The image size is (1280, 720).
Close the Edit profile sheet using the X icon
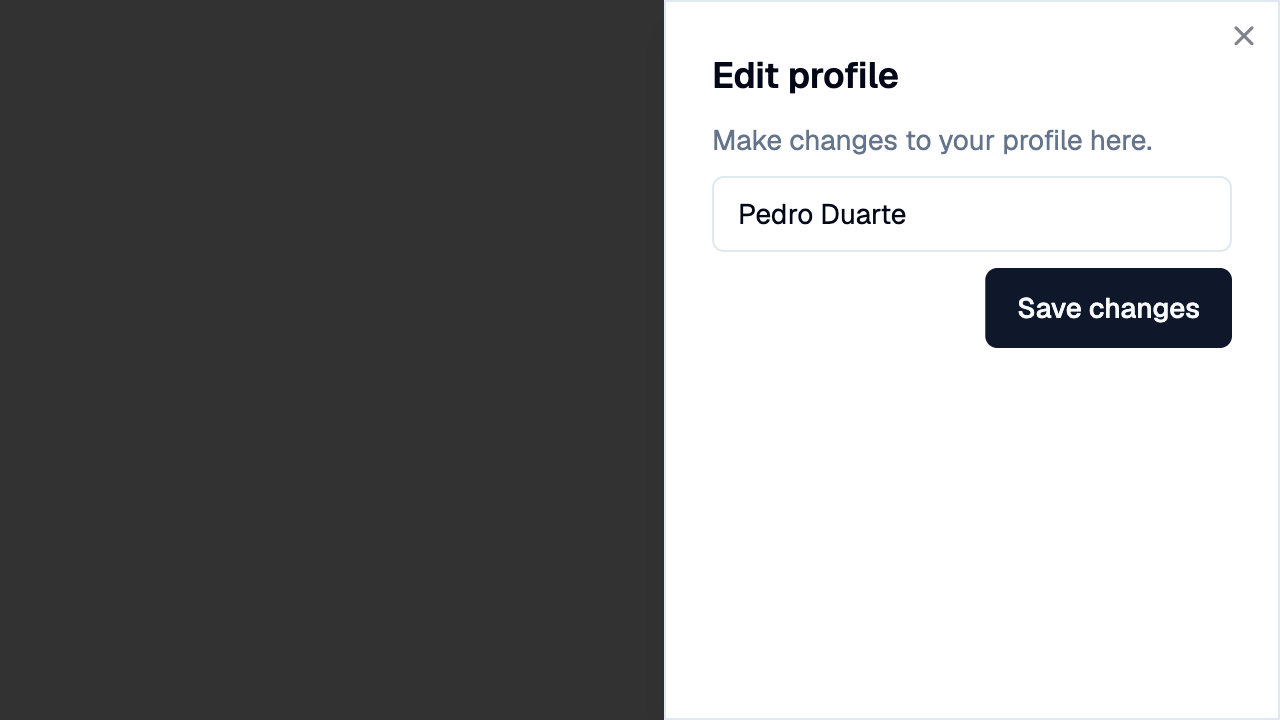[1243, 36]
